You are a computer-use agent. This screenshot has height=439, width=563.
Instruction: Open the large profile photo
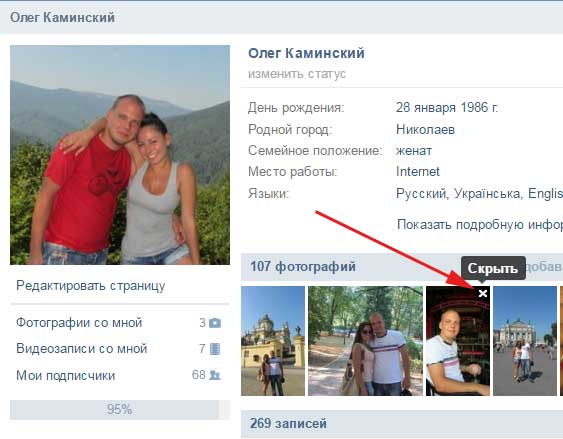120,155
